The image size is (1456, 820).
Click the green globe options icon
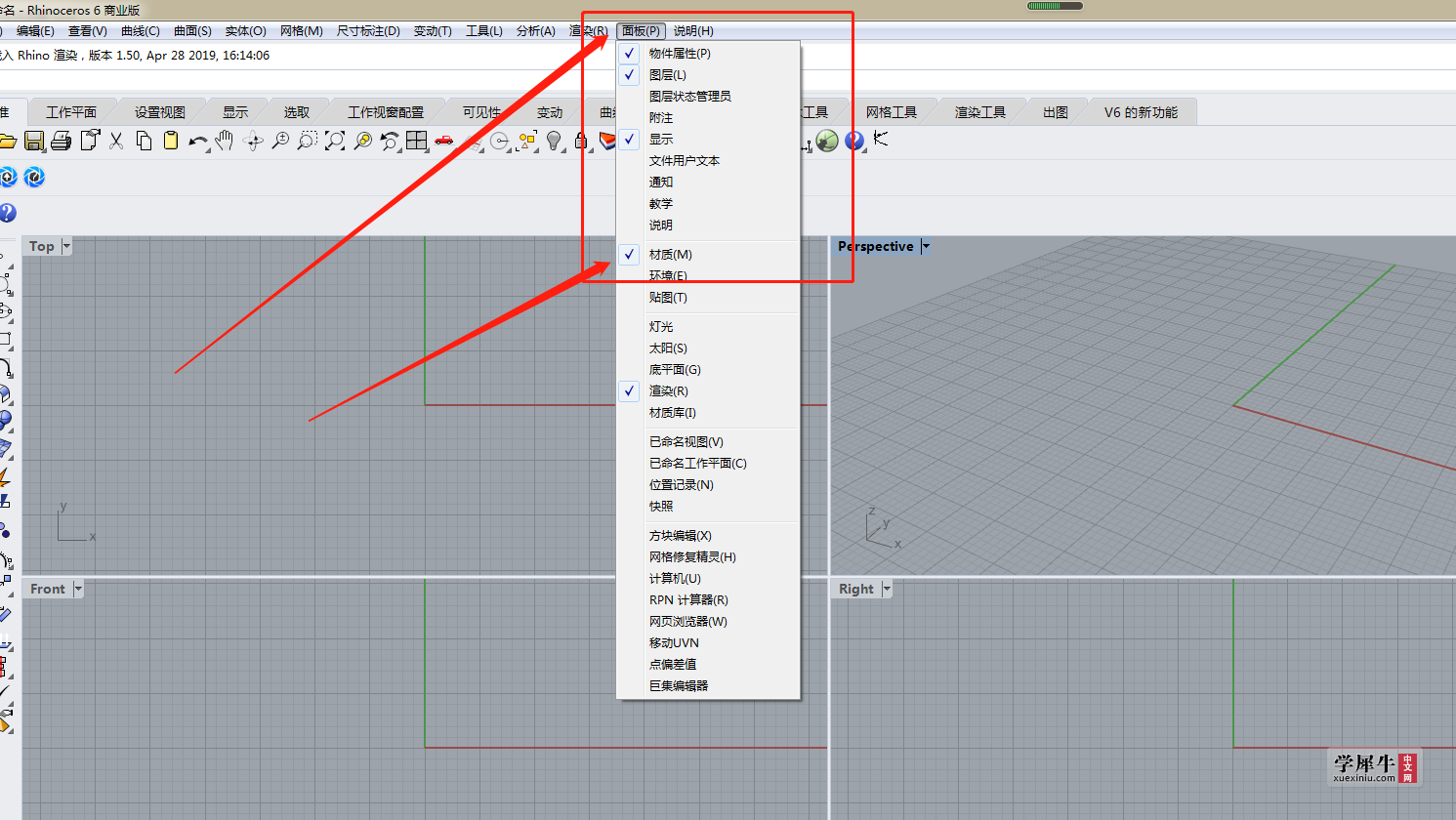[x=827, y=142]
